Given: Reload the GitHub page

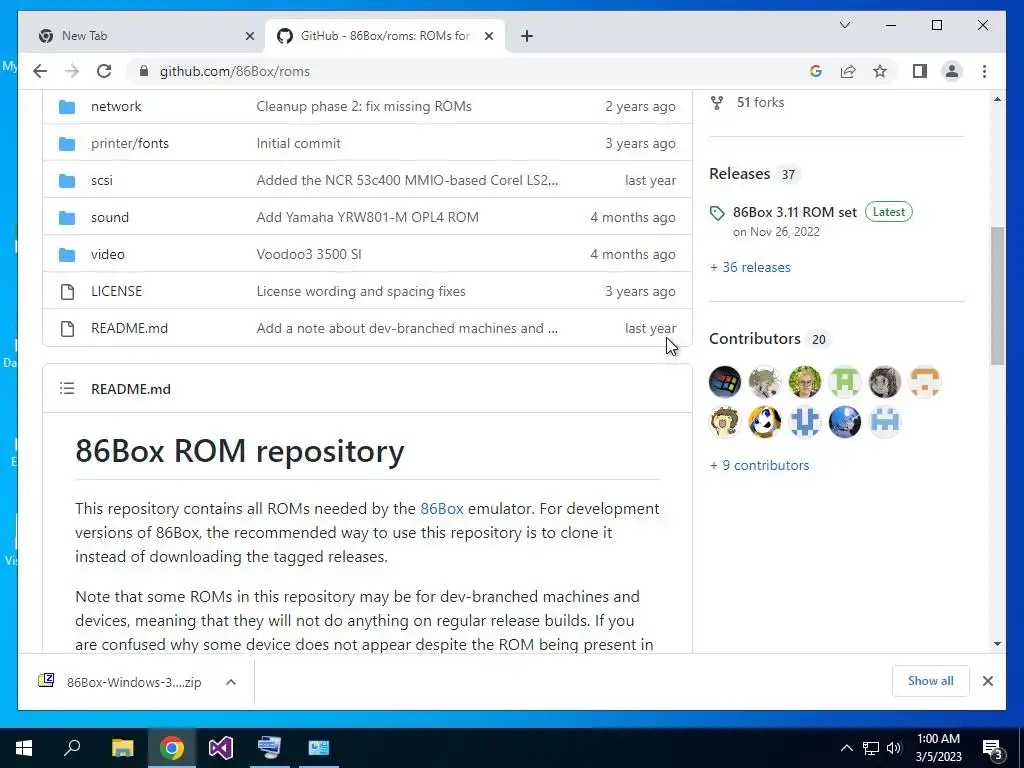Looking at the screenshot, I should (x=104, y=71).
